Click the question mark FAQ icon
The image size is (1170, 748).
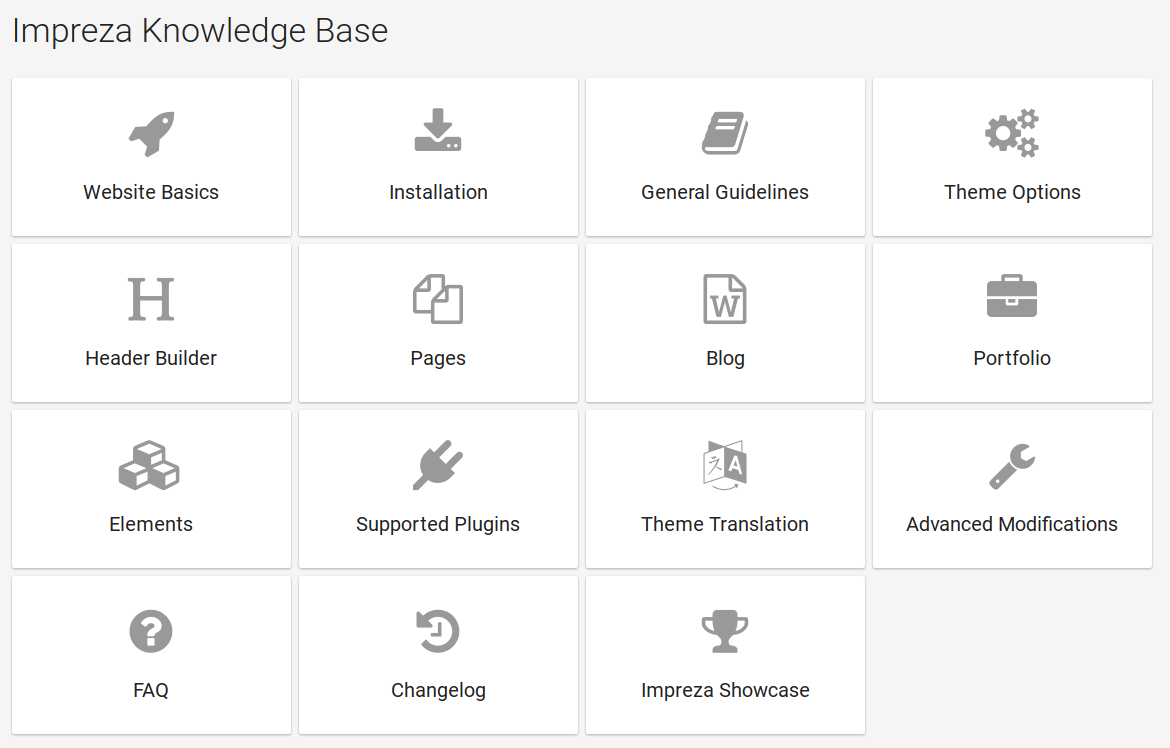click(x=151, y=632)
